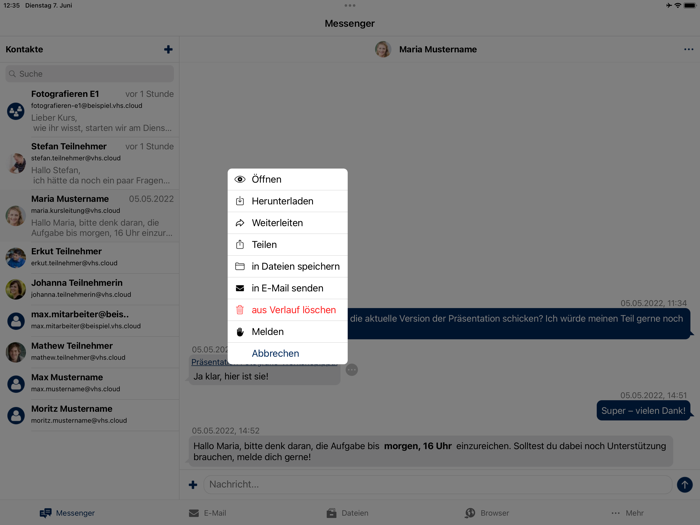Click the Maria Mustername title in chat header
The height and width of the screenshot is (525, 700).
(438, 50)
